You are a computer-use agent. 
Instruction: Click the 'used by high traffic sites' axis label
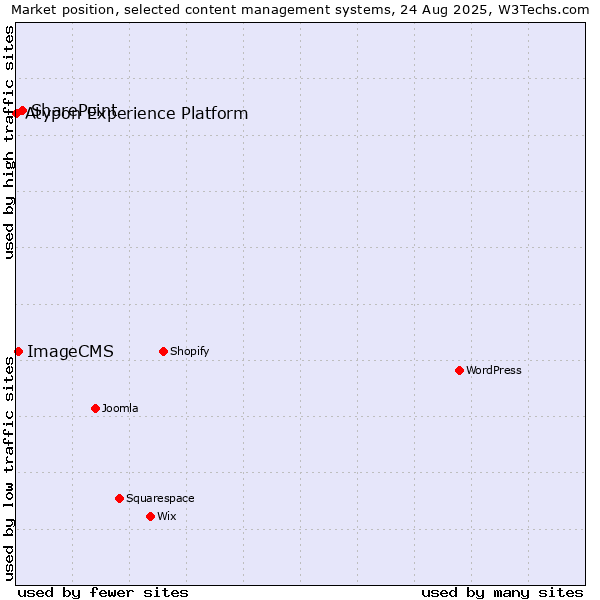pyautogui.click(x=8, y=142)
